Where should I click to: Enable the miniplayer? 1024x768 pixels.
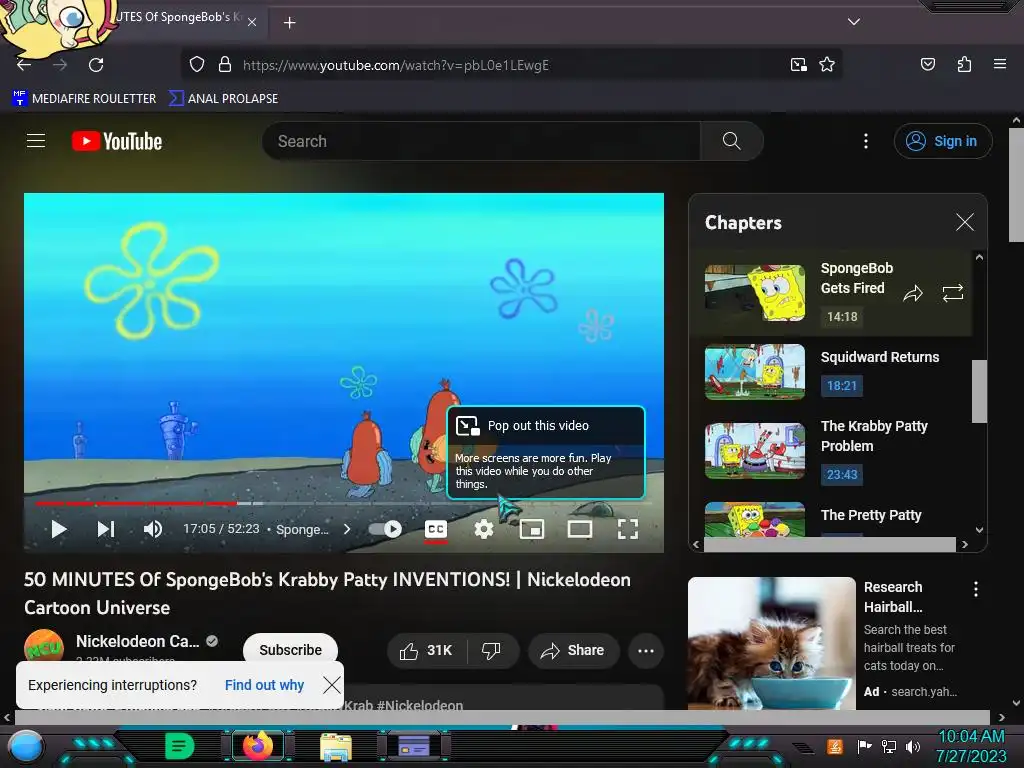point(532,529)
